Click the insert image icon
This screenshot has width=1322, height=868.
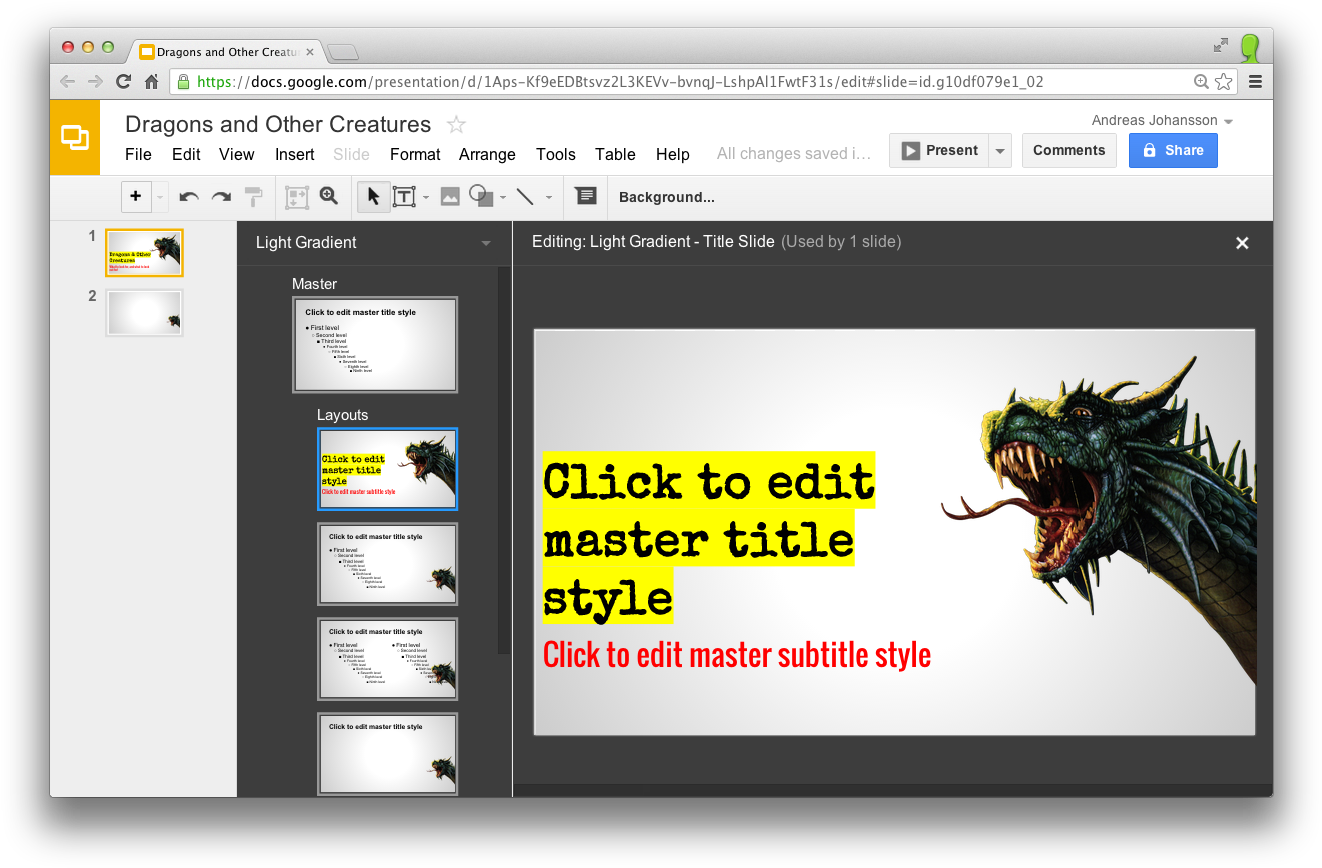click(x=450, y=197)
